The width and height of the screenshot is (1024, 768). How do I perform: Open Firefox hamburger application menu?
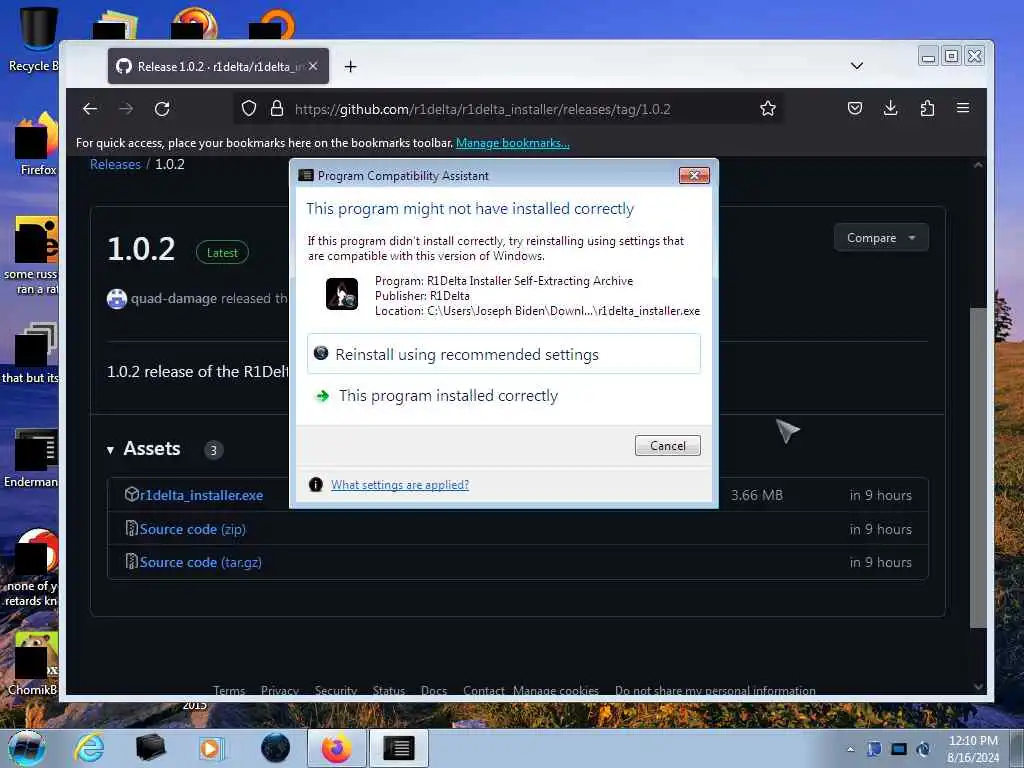[x=963, y=108]
